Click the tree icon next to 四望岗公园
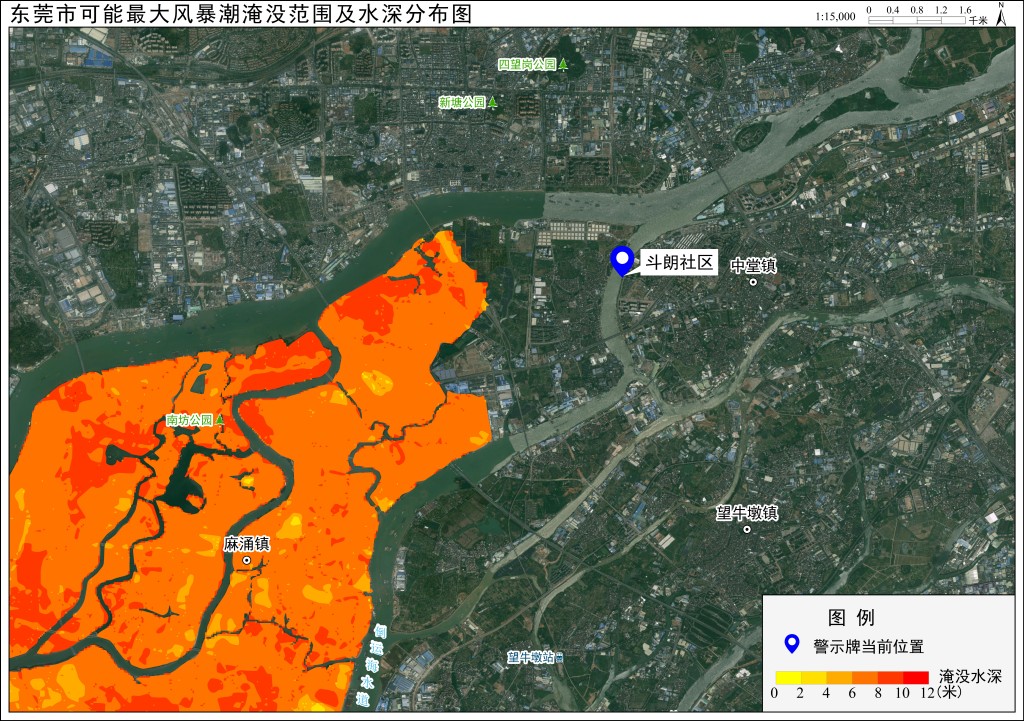Screen dimensions: 1024x721 click(563, 64)
